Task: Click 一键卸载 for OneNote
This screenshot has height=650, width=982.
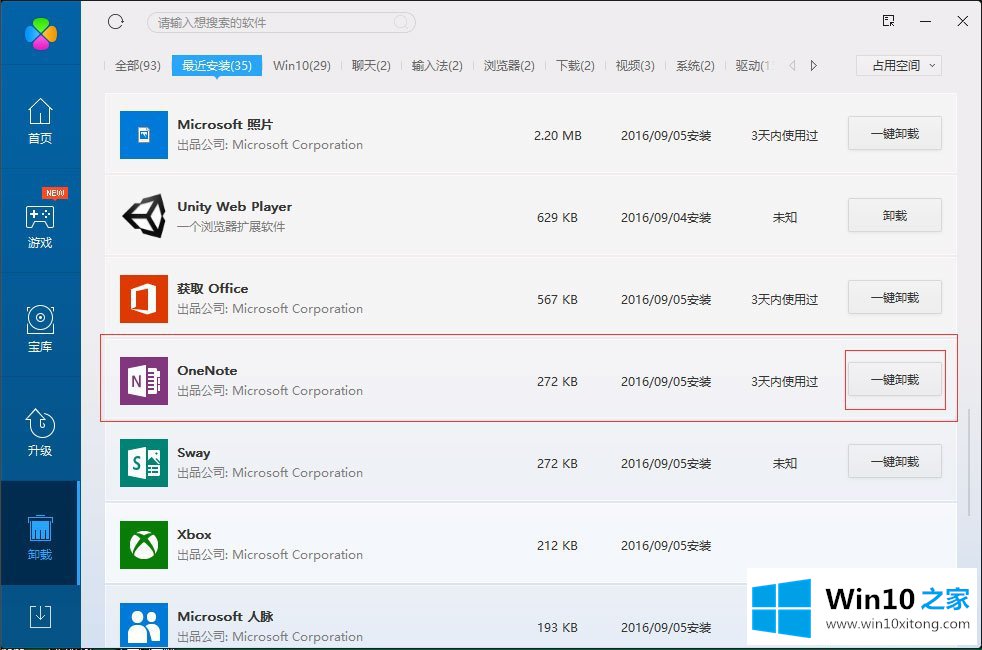Action: [x=894, y=379]
